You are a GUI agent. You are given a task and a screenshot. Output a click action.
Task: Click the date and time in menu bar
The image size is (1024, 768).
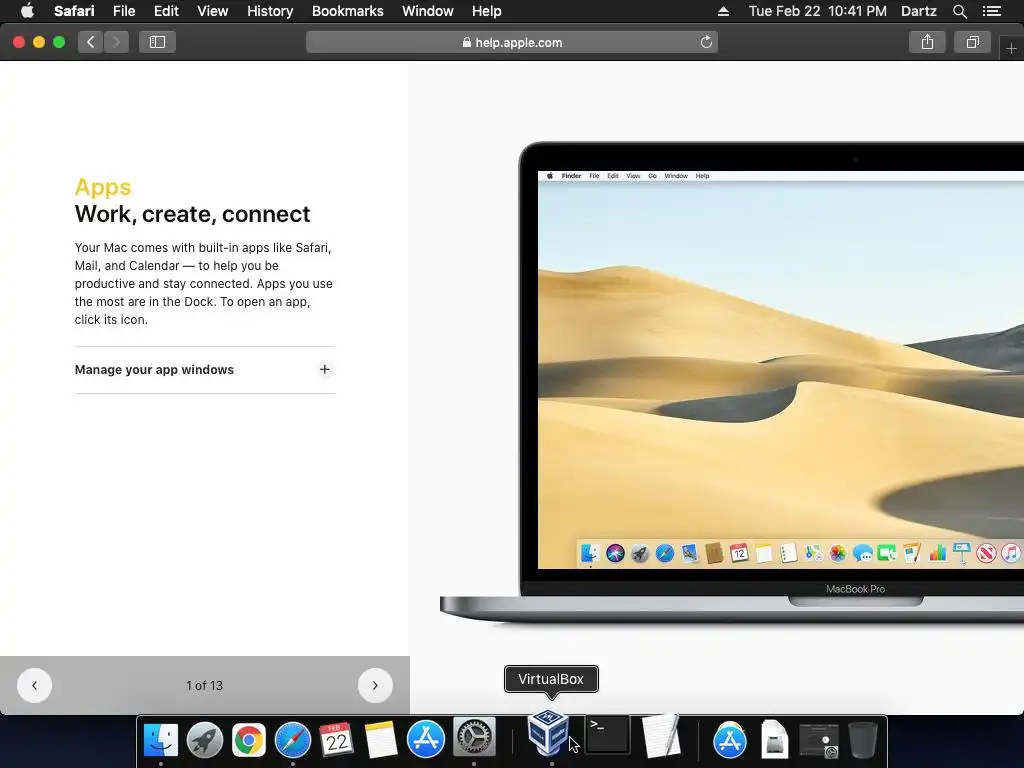pyautogui.click(x=818, y=11)
